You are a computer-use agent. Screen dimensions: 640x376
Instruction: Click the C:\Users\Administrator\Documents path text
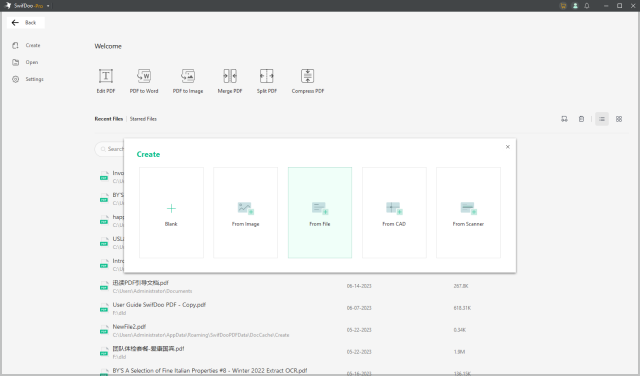[152, 291]
